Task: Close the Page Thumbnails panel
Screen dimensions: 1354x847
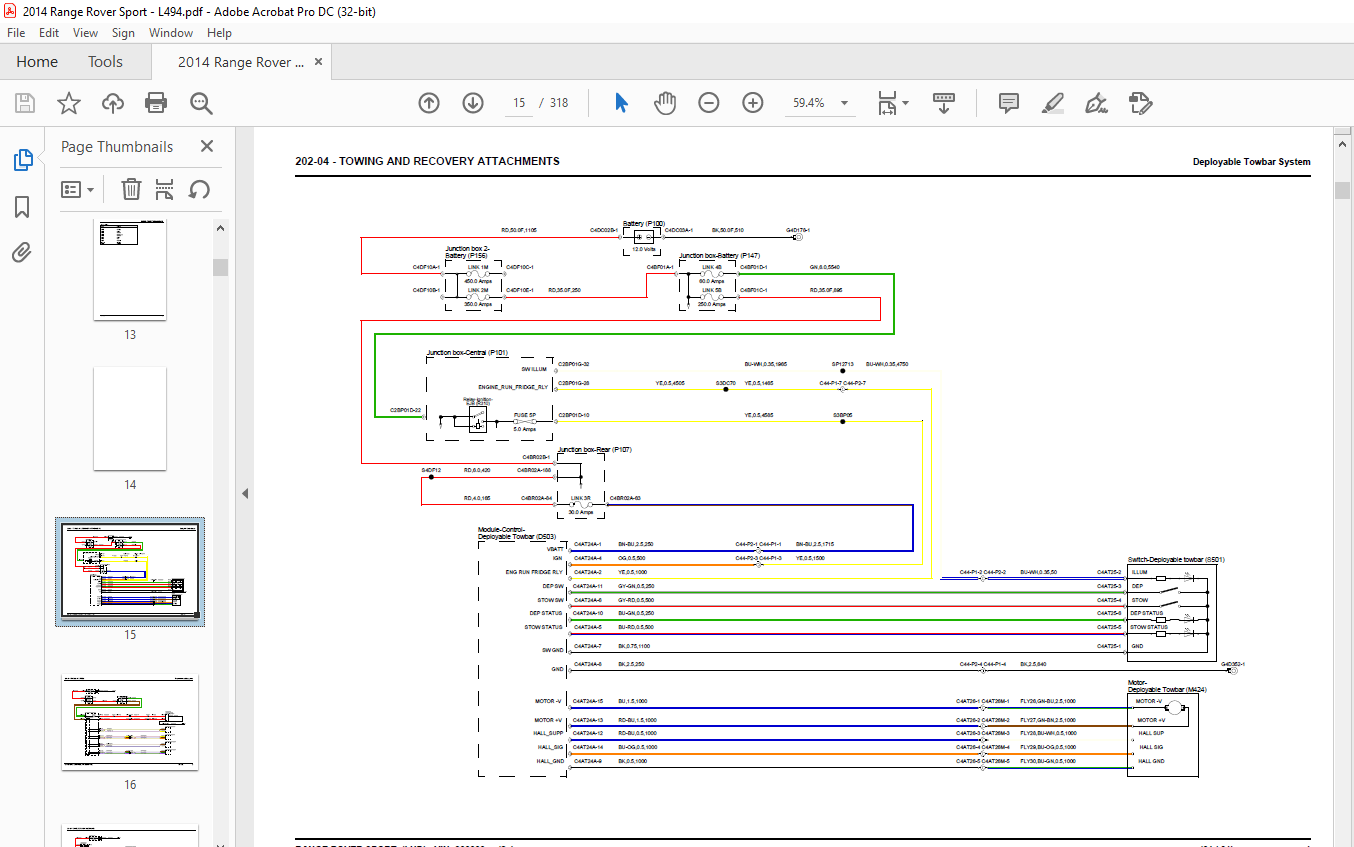Action: coord(207,146)
